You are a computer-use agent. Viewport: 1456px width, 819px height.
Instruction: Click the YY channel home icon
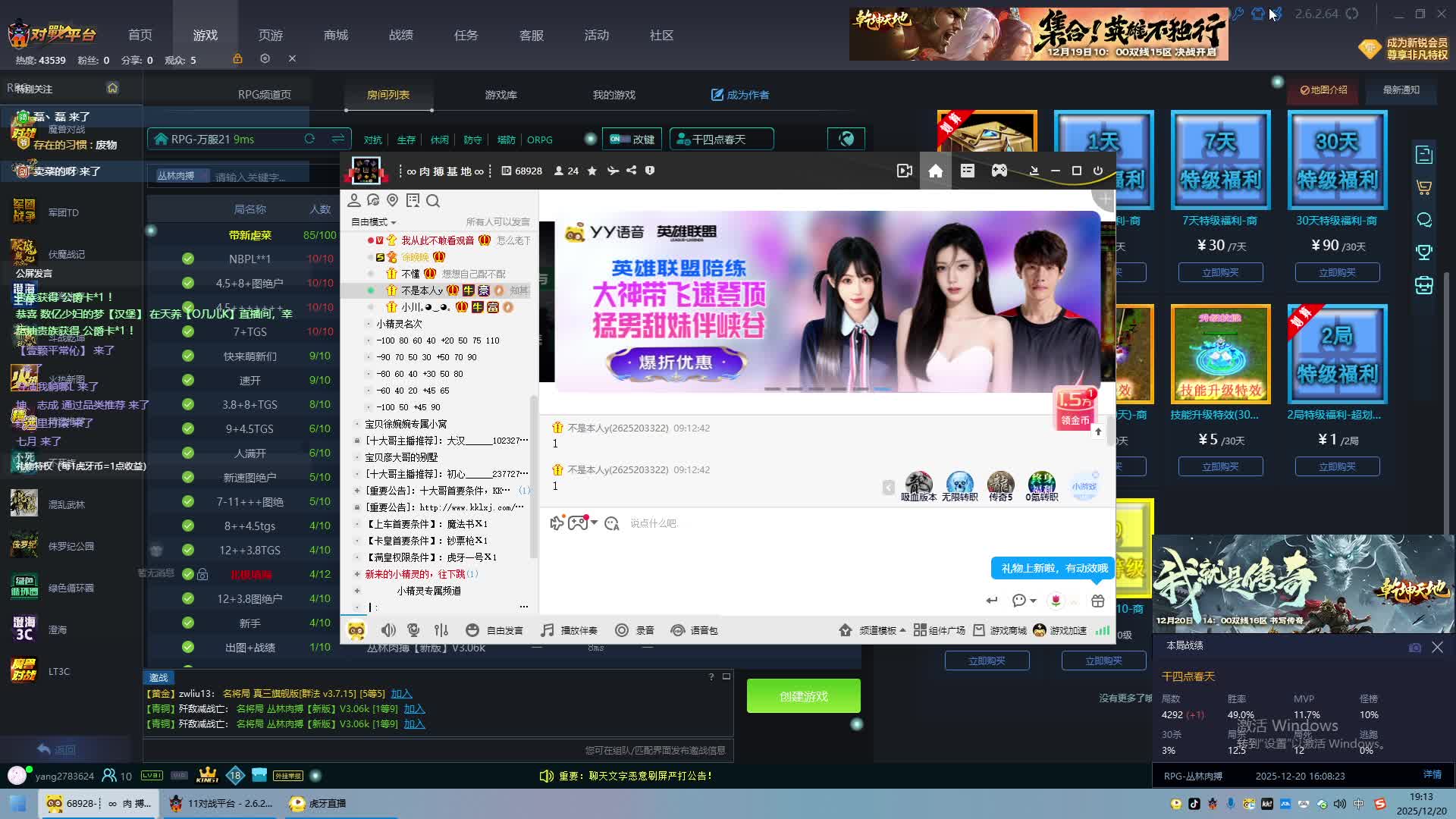coord(935,171)
